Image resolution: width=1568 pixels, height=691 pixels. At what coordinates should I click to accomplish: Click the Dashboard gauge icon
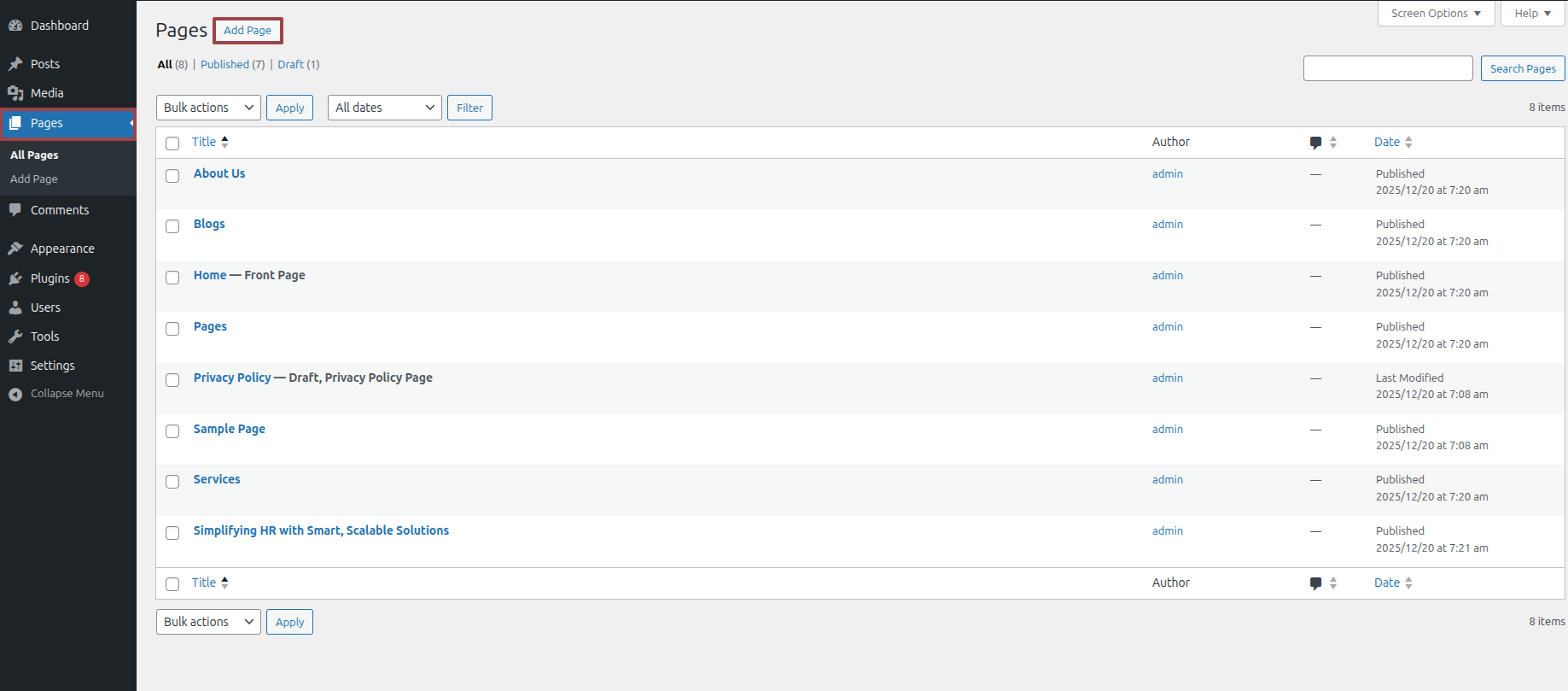(15, 26)
